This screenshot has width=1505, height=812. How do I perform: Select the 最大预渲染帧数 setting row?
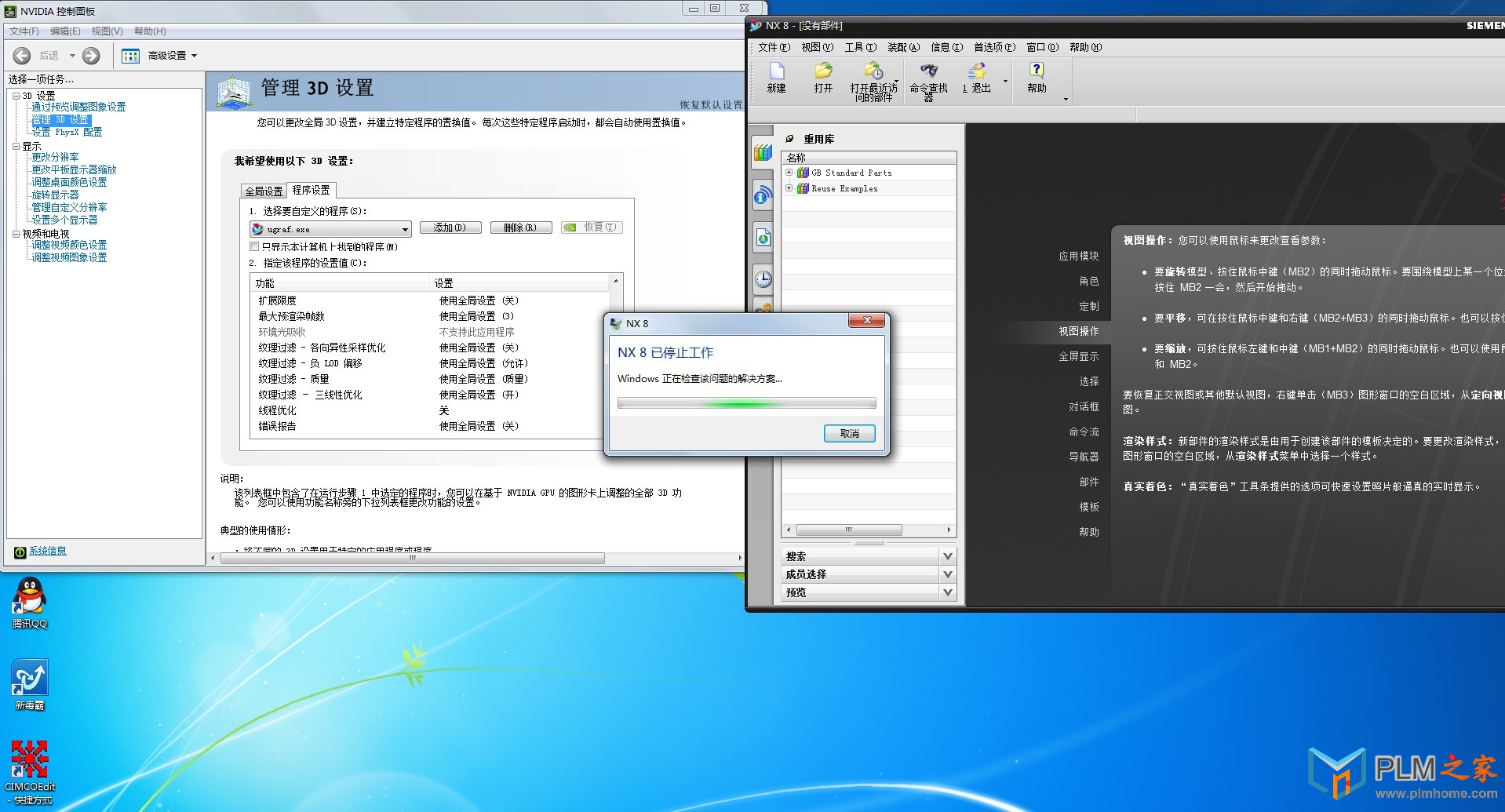coord(430,316)
